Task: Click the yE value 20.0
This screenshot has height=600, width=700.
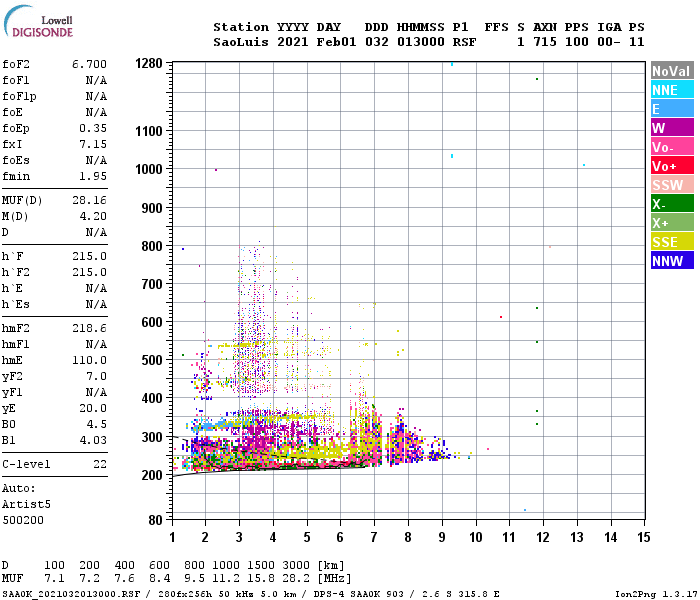Action: 93,408
